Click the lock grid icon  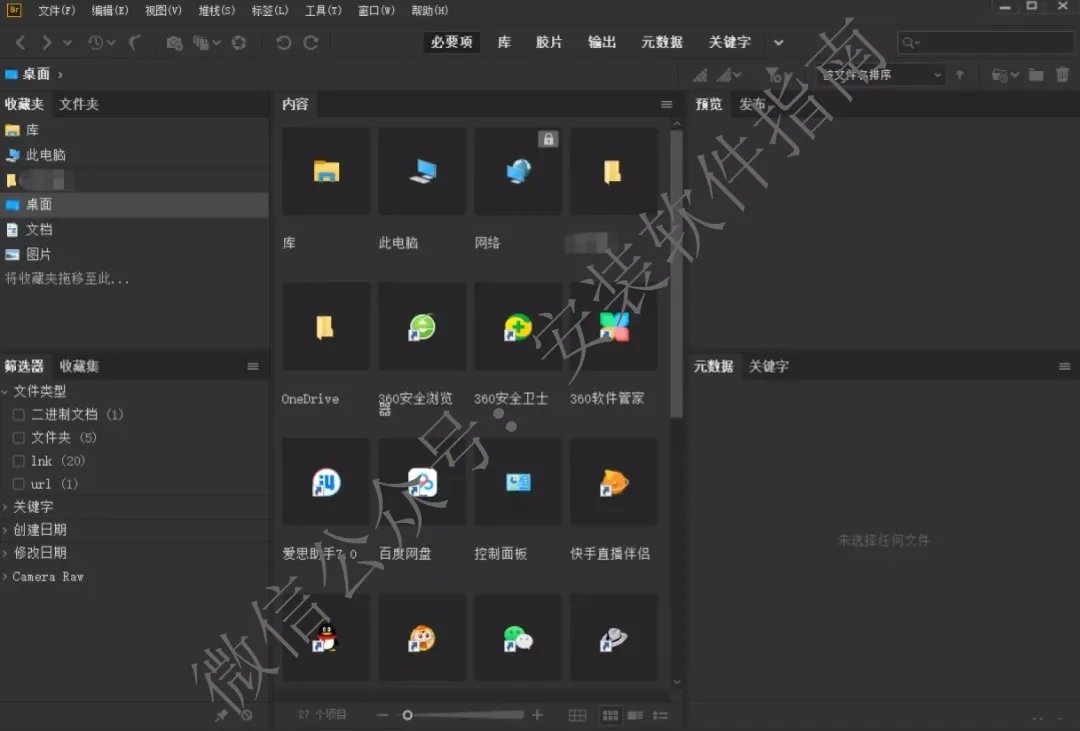[577, 715]
